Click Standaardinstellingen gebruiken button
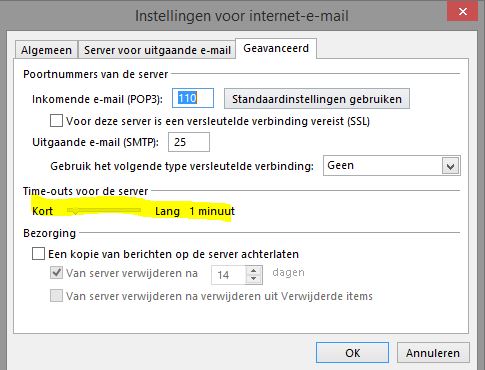 click(x=317, y=99)
